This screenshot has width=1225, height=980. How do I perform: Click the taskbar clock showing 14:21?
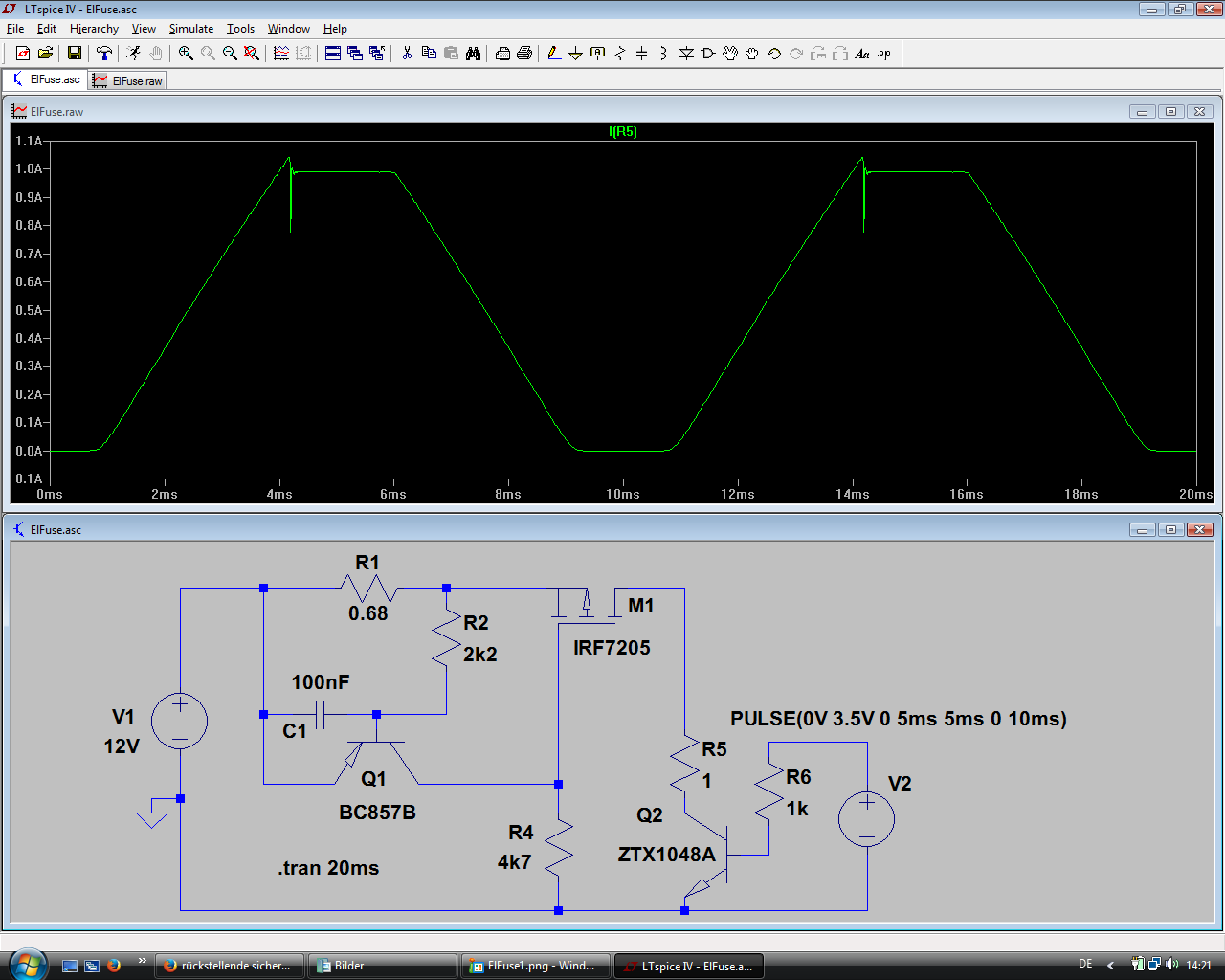[x=1198, y=966]
